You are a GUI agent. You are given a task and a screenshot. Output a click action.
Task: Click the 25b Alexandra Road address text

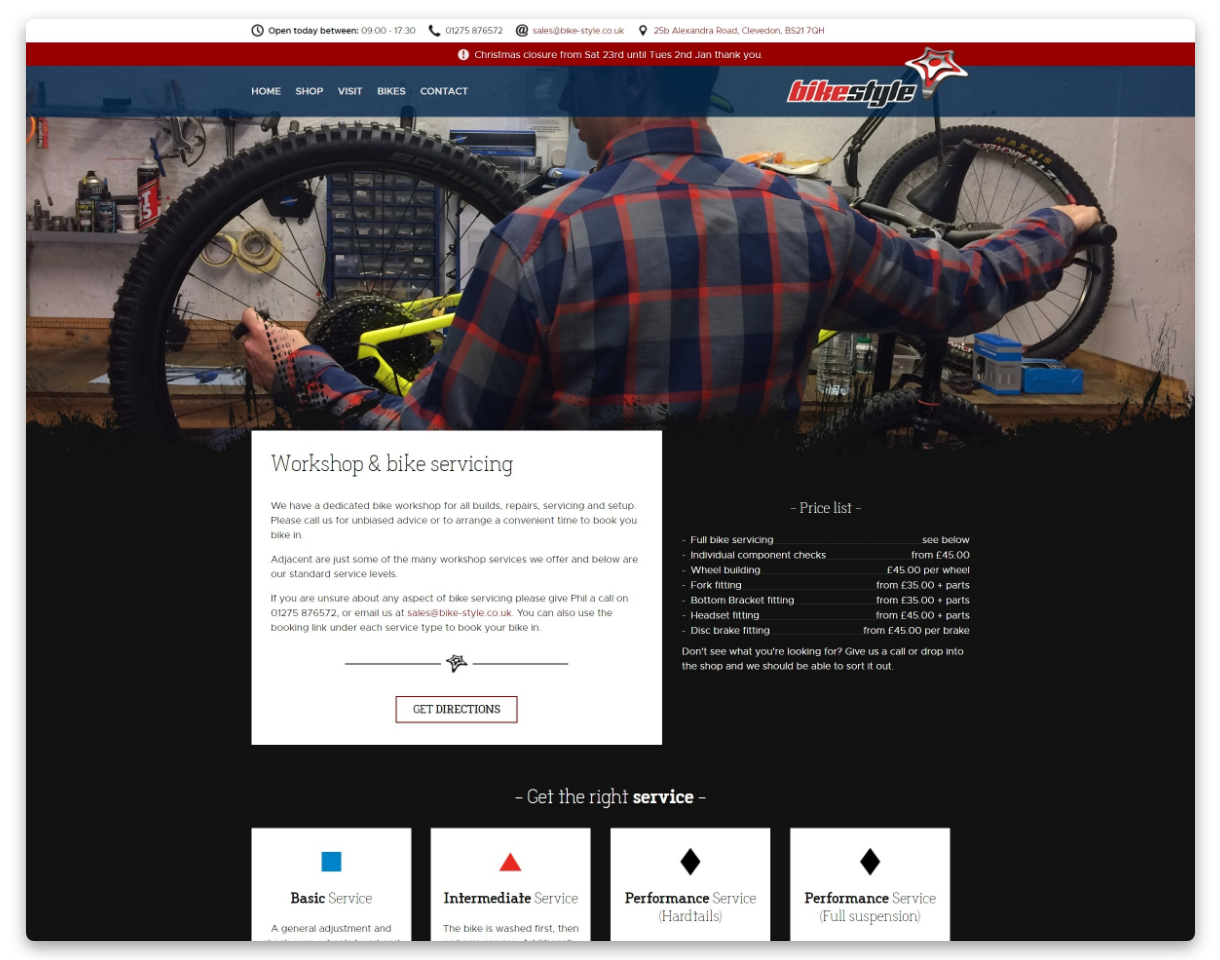click(740, 30)
